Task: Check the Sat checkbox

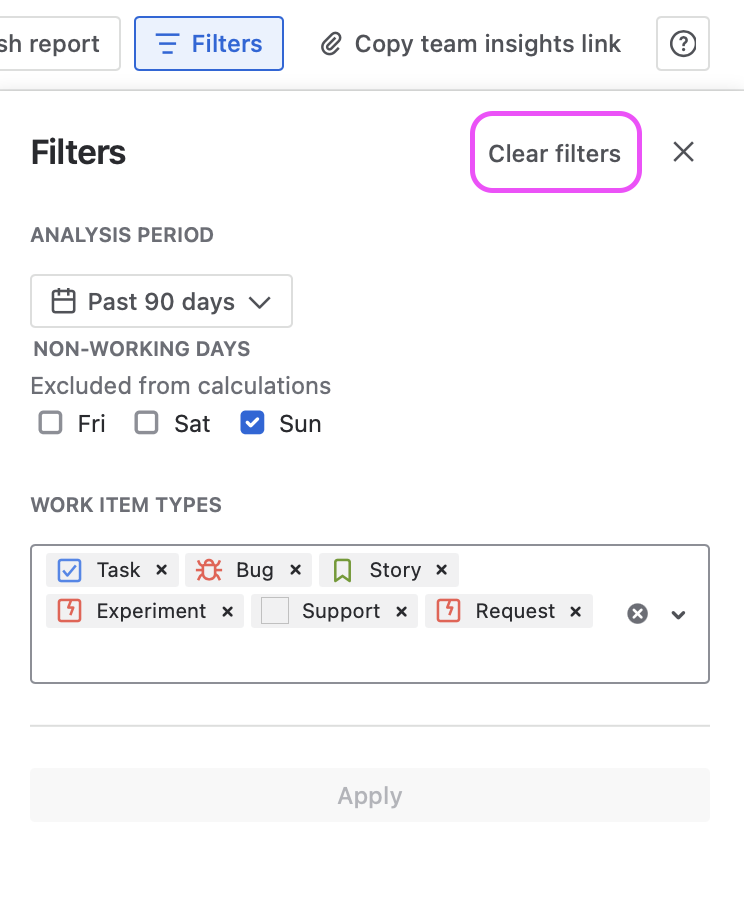Action: [x=147, y=423]
